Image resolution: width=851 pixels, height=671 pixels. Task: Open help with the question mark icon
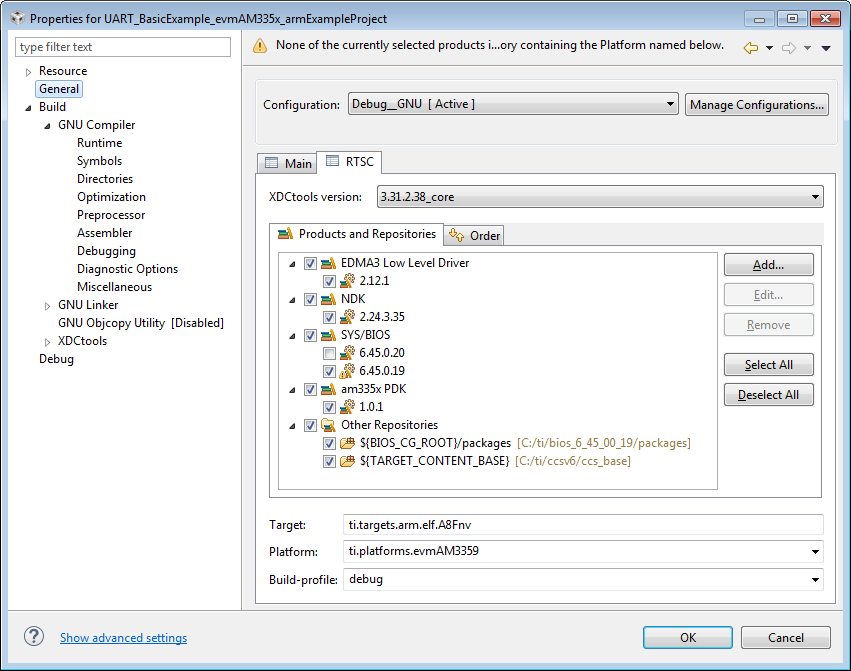pyautogui.click(x=34, y=636)
